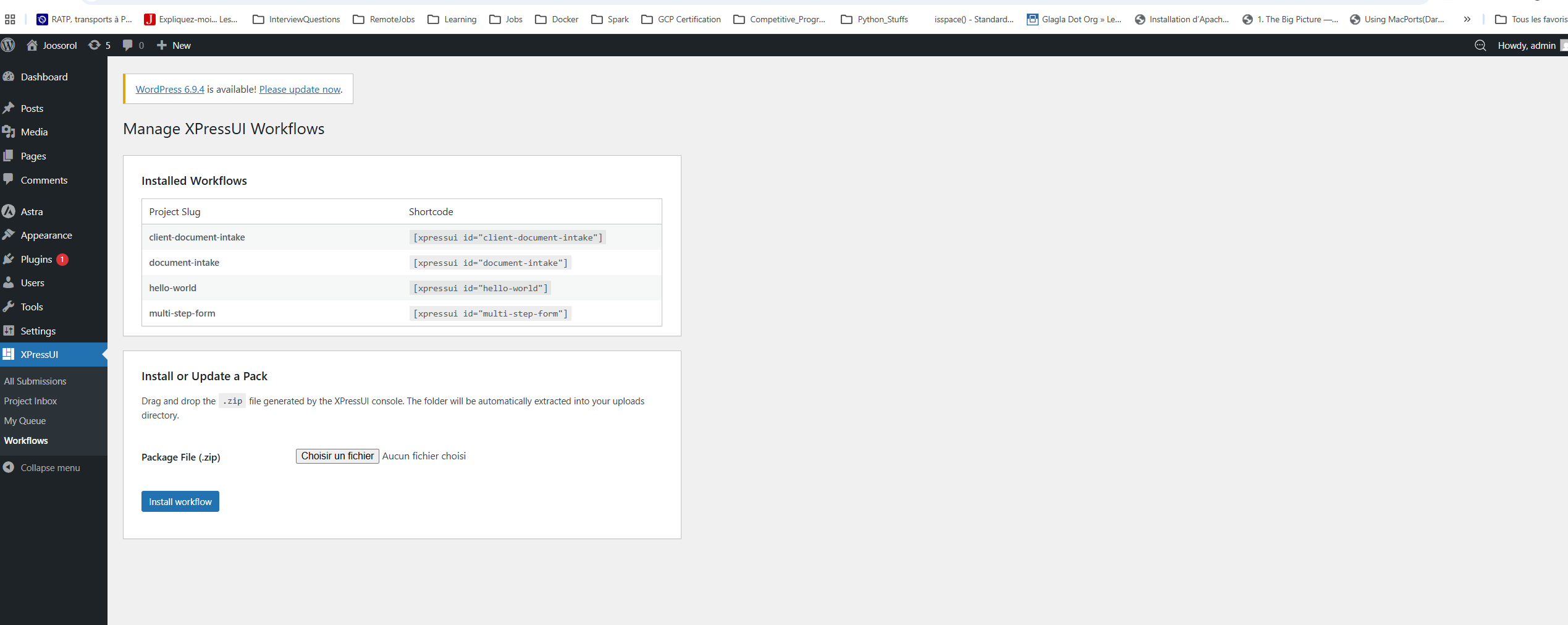
Task: Select the Media library icon
Action: tap(9, 132)
